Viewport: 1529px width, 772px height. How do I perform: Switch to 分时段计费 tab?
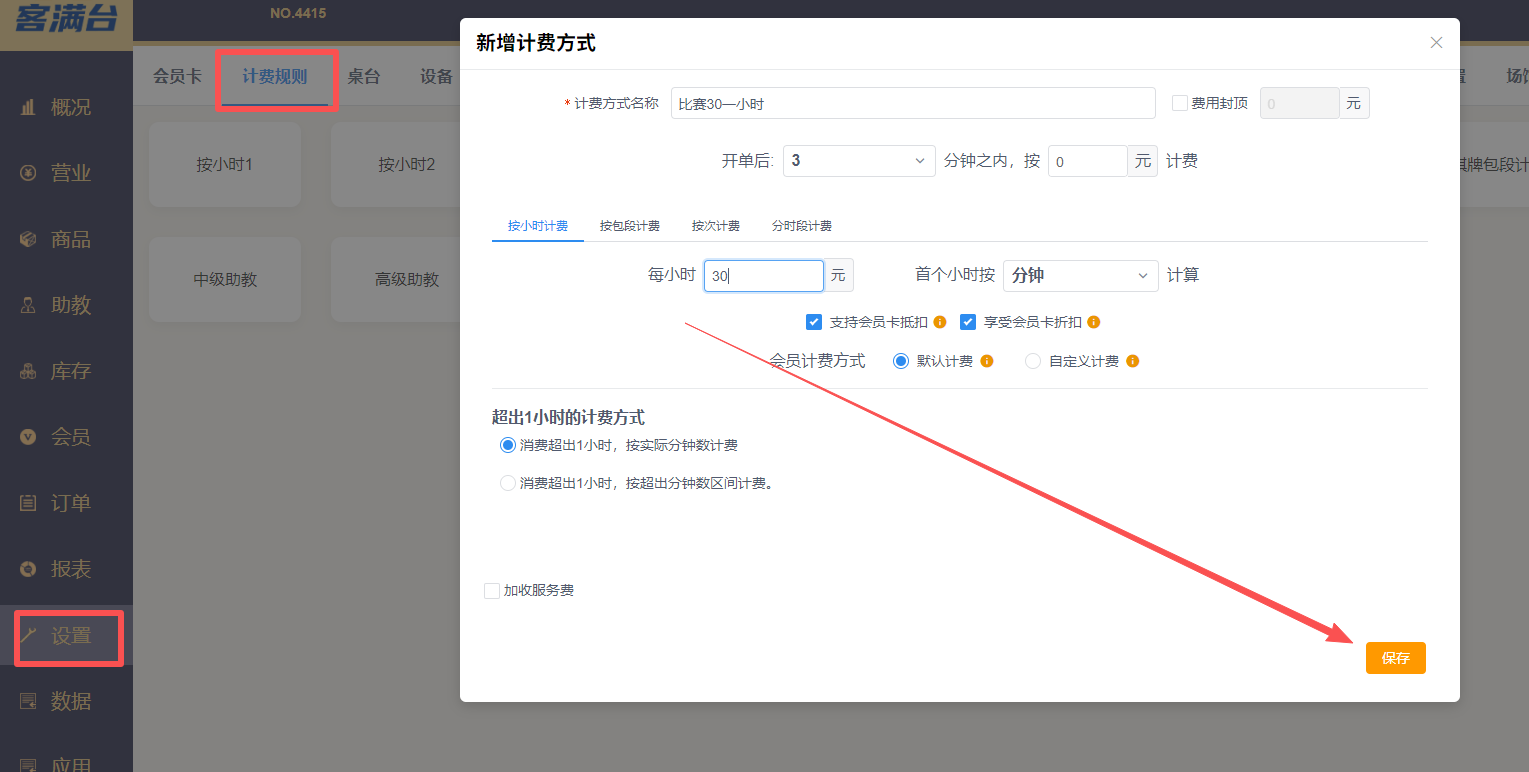tap(801, 226)
